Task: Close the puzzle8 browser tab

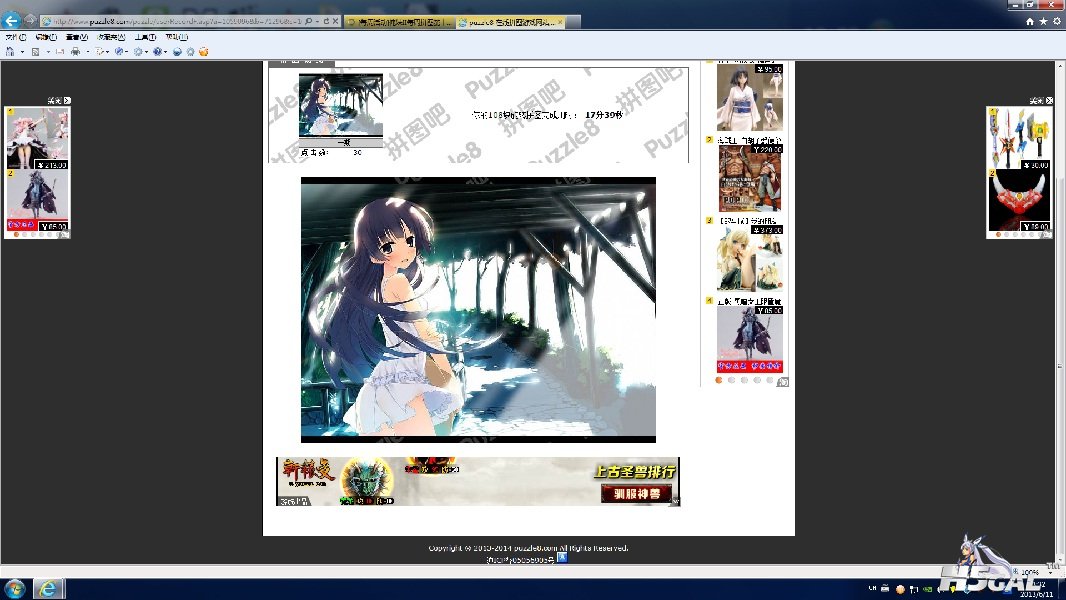Action: [x=560, y=22]
